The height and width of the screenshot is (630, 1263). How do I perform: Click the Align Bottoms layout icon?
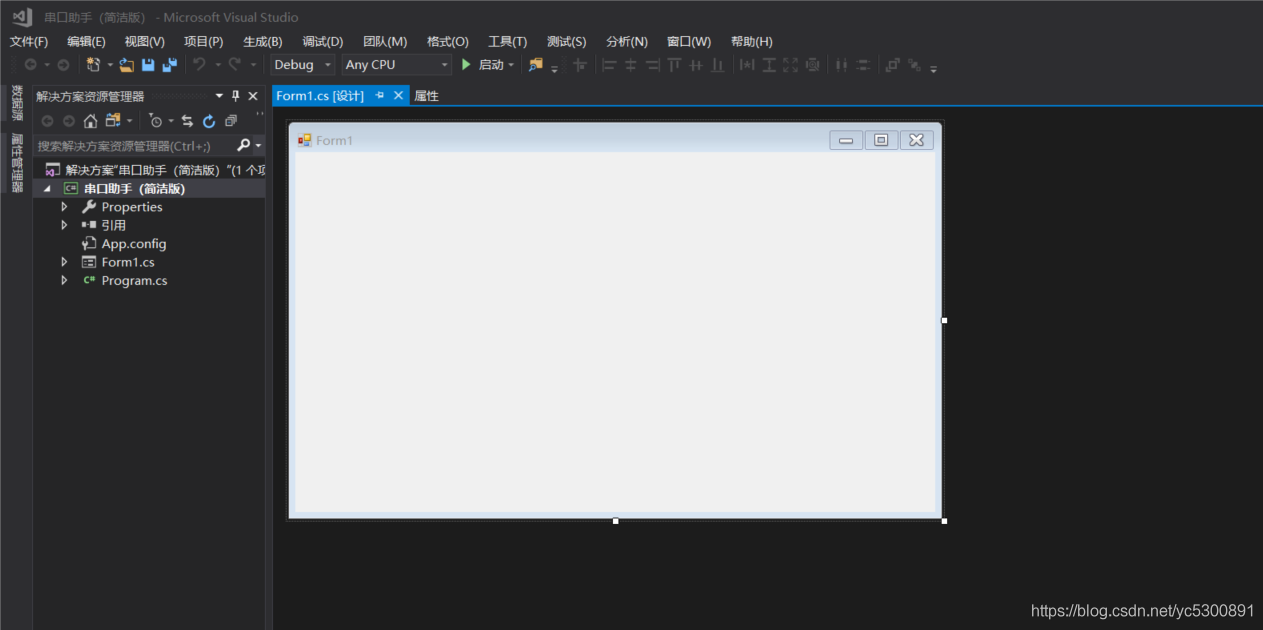[x=717, y=65]
